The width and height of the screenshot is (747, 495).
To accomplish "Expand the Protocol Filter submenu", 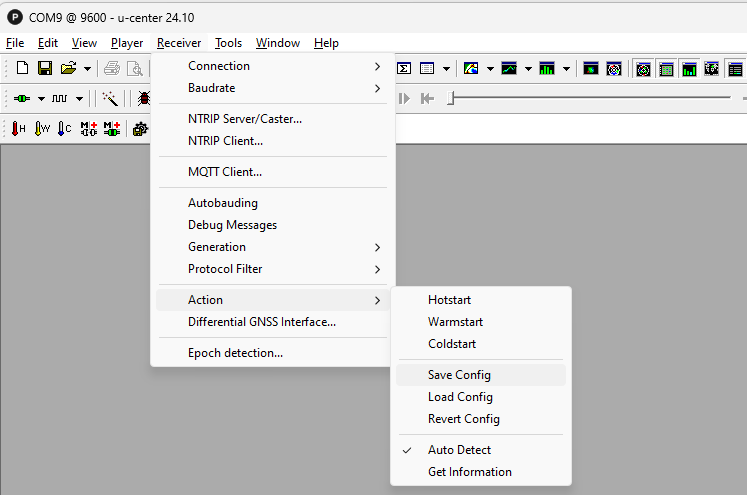I will click(x=273, y=269).
